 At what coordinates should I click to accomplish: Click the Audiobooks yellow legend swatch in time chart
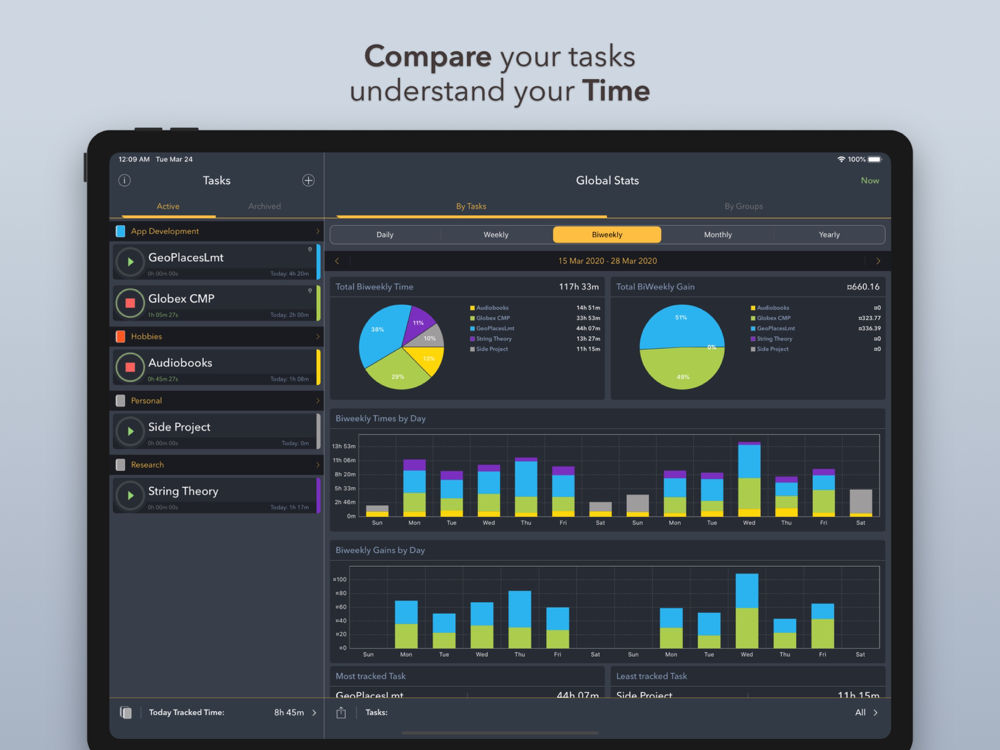pos(473,308)
